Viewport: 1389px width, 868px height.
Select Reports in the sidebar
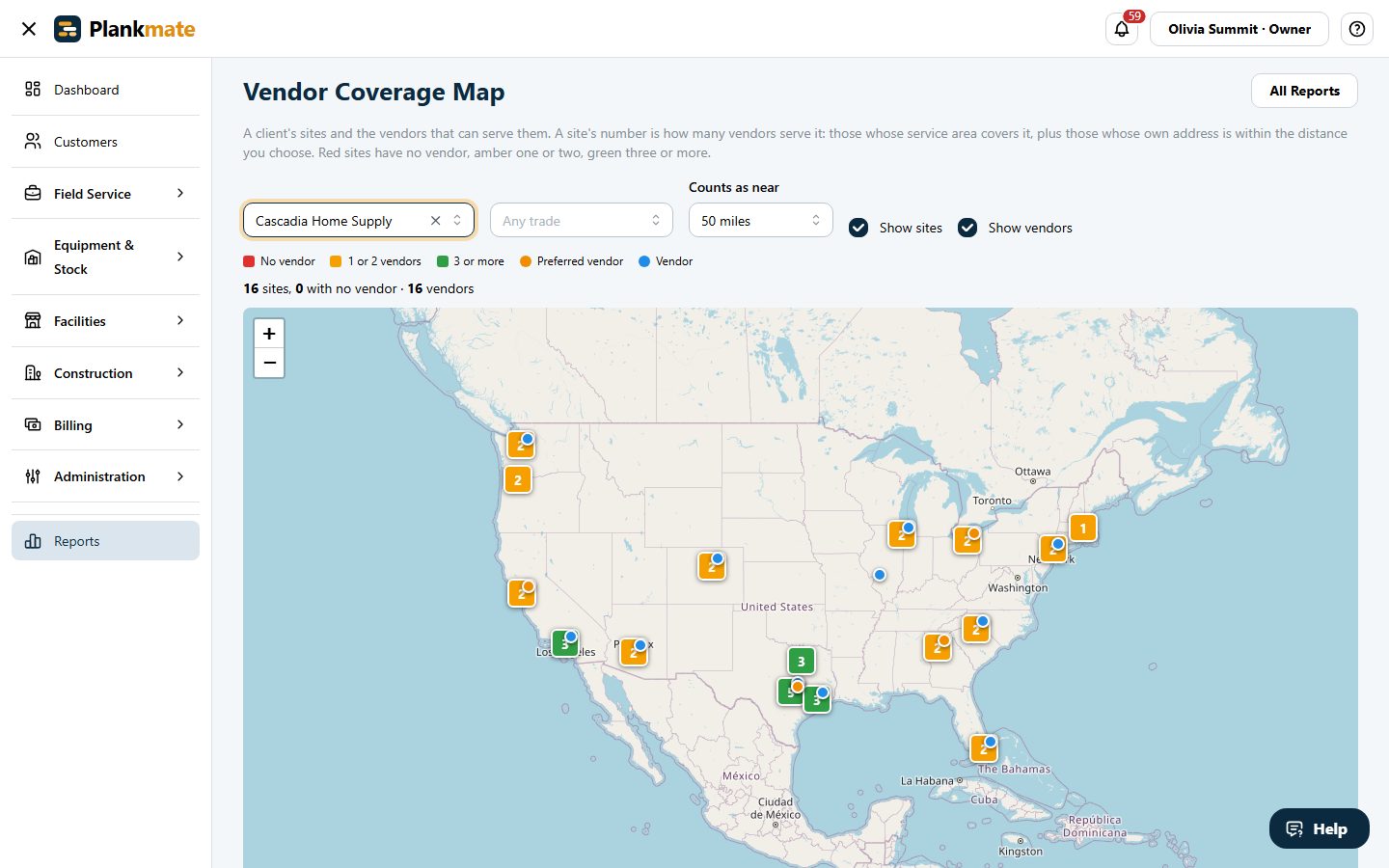pyautogui.click(x=106, y=541)
